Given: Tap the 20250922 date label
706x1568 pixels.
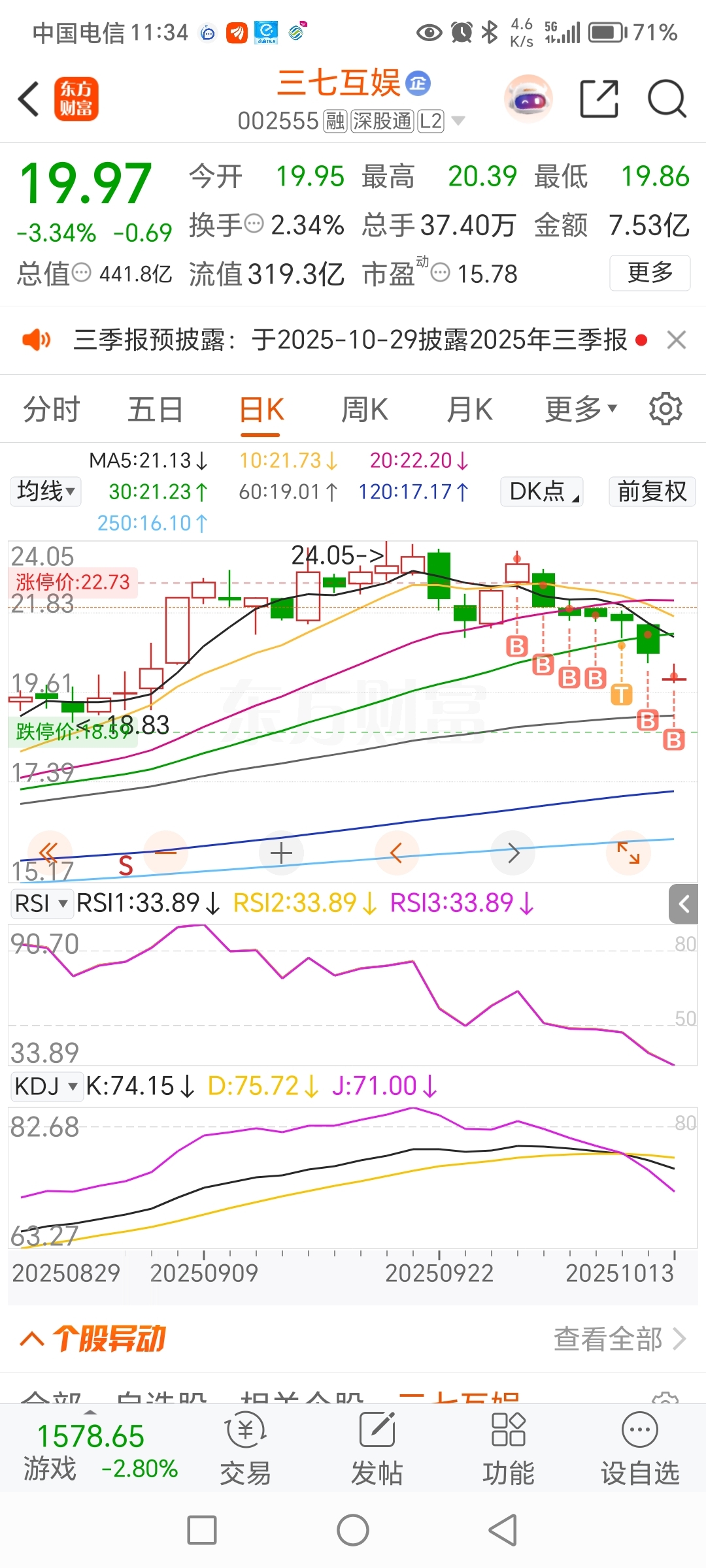Looking at the screenshot, I should (x=439, y=1273).
